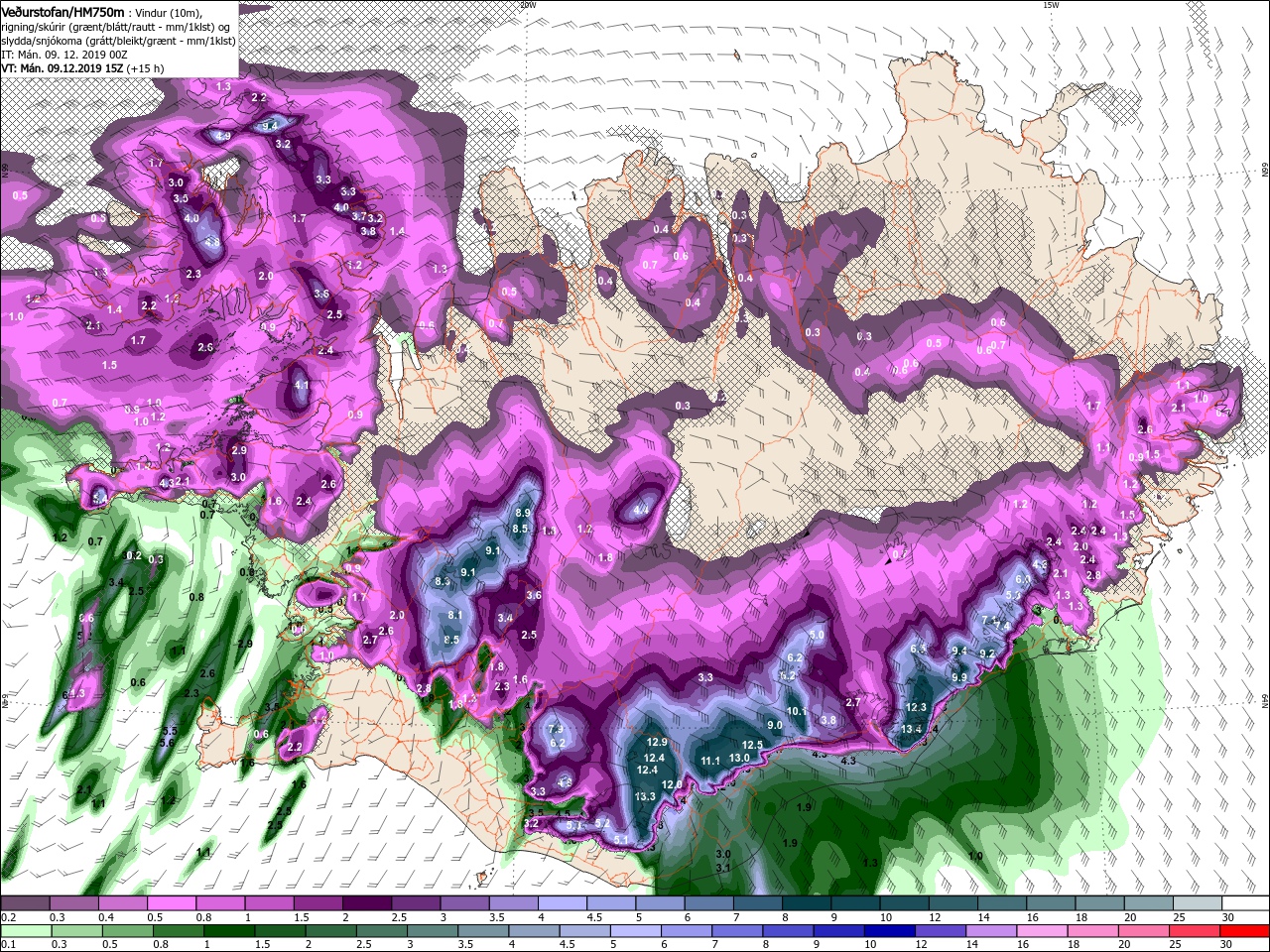Click the 0.1 label in the green legend row

8,944
